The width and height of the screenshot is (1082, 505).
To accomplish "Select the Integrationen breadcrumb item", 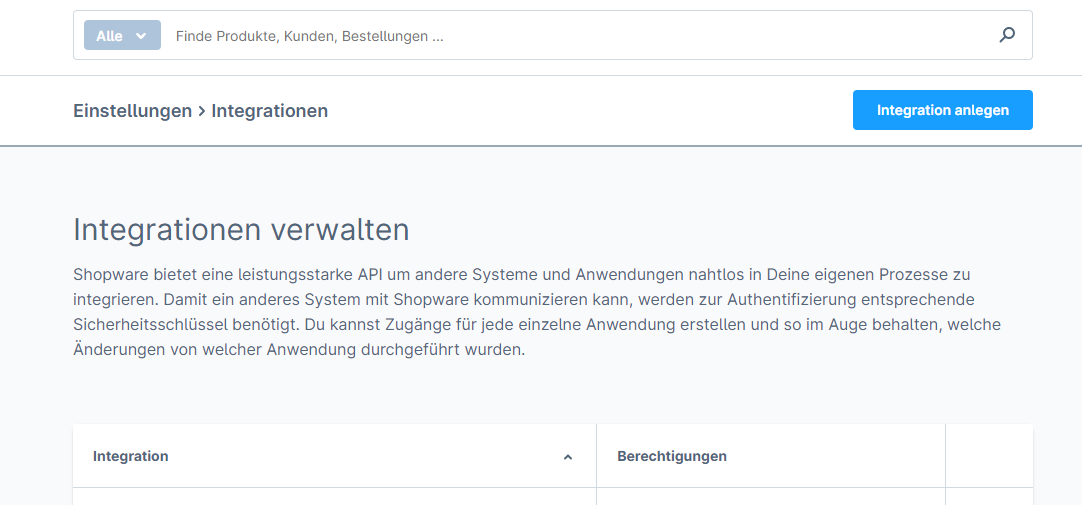I will 269,111.
